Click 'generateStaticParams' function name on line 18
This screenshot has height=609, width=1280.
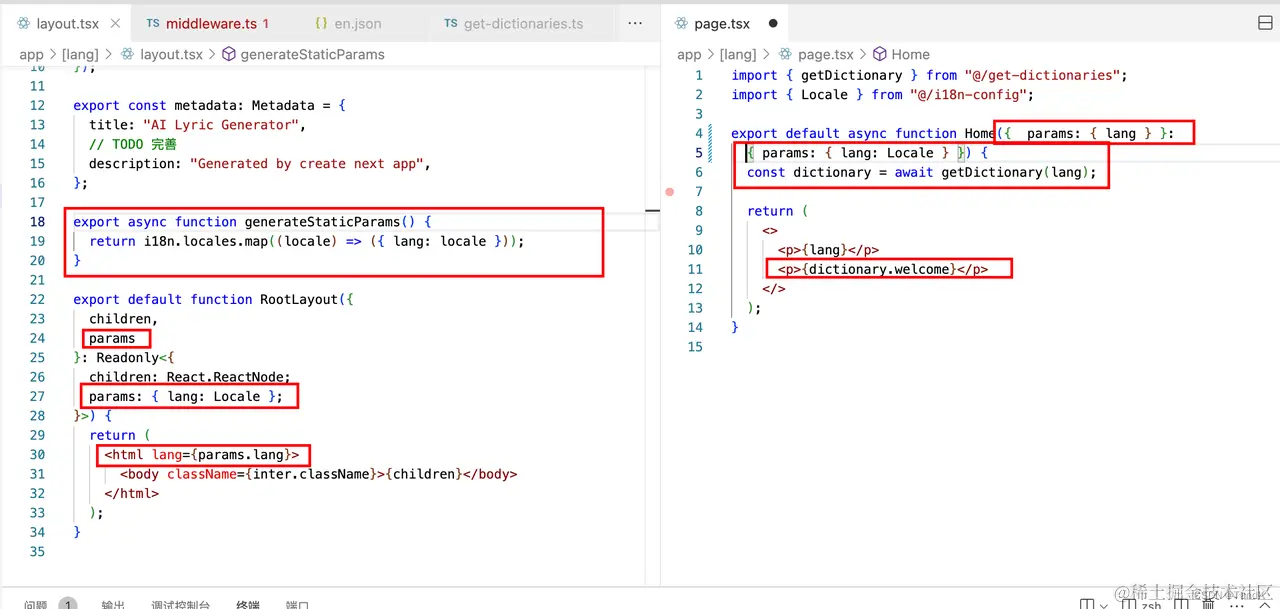(x=322, y=222)
